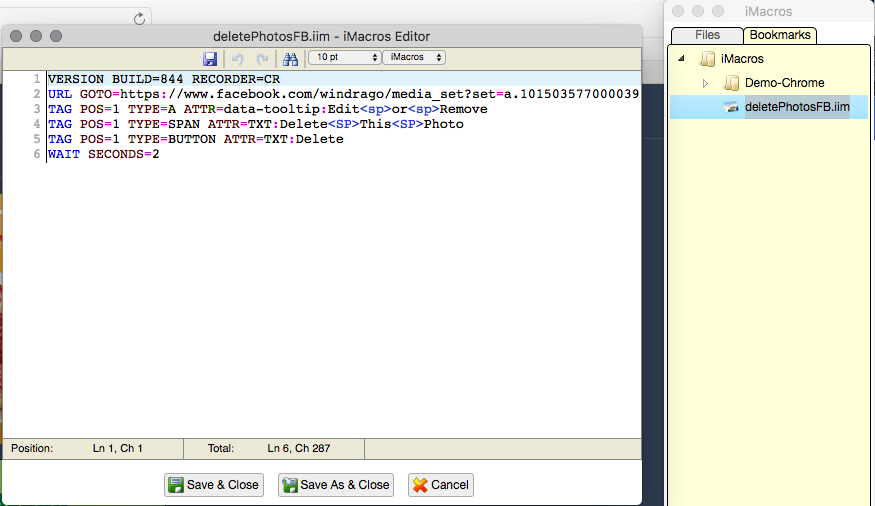Image resolution: width=875 pixels, height=506 pixels.
Task: Select the Demo-Chrome tree label
Action: click(x=785, y=83)
